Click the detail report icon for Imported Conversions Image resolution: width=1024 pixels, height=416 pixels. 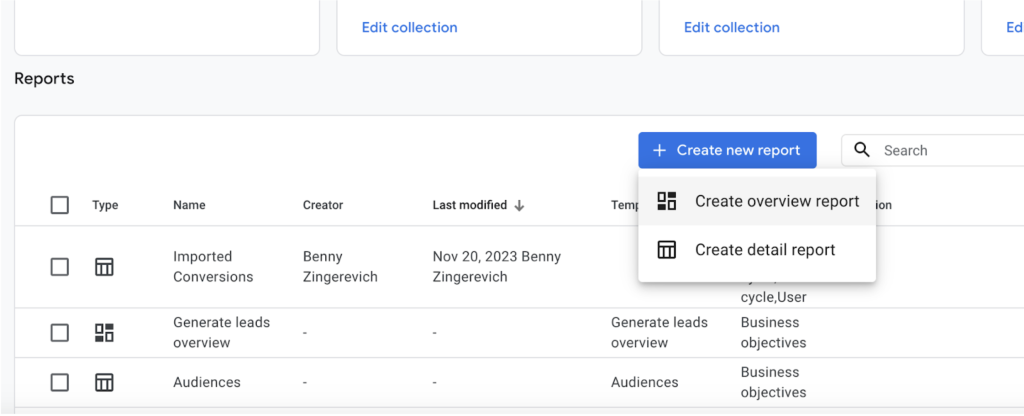click(x=104, y=267)
